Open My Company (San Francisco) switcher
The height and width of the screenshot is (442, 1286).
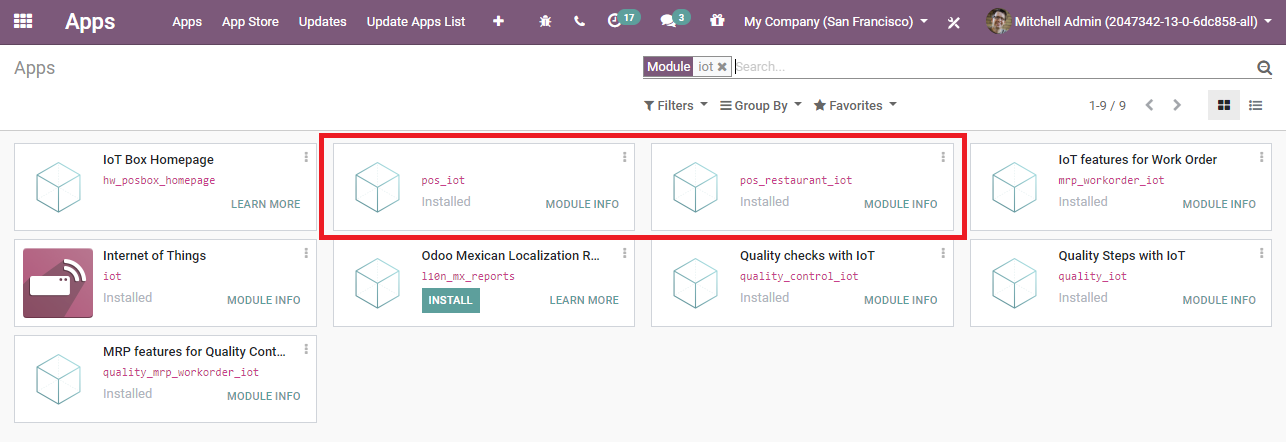[x=836, y=21]
